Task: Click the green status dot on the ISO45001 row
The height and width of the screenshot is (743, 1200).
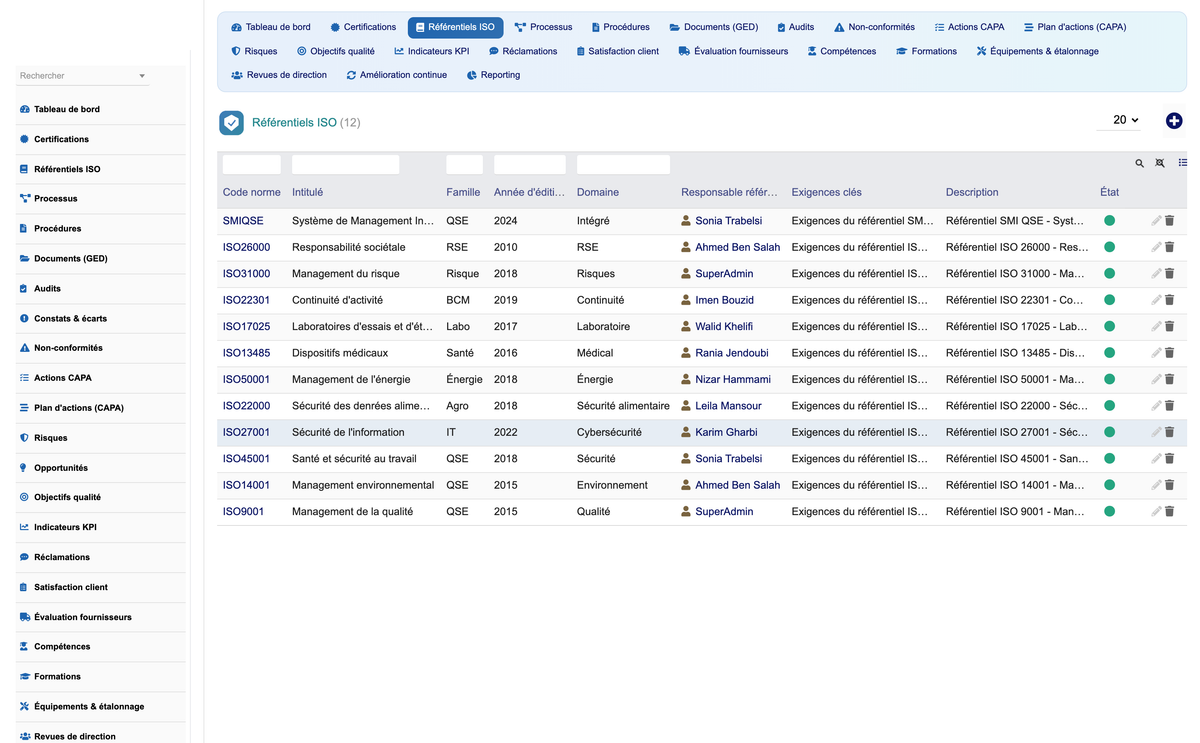Action: [1109, 459]
